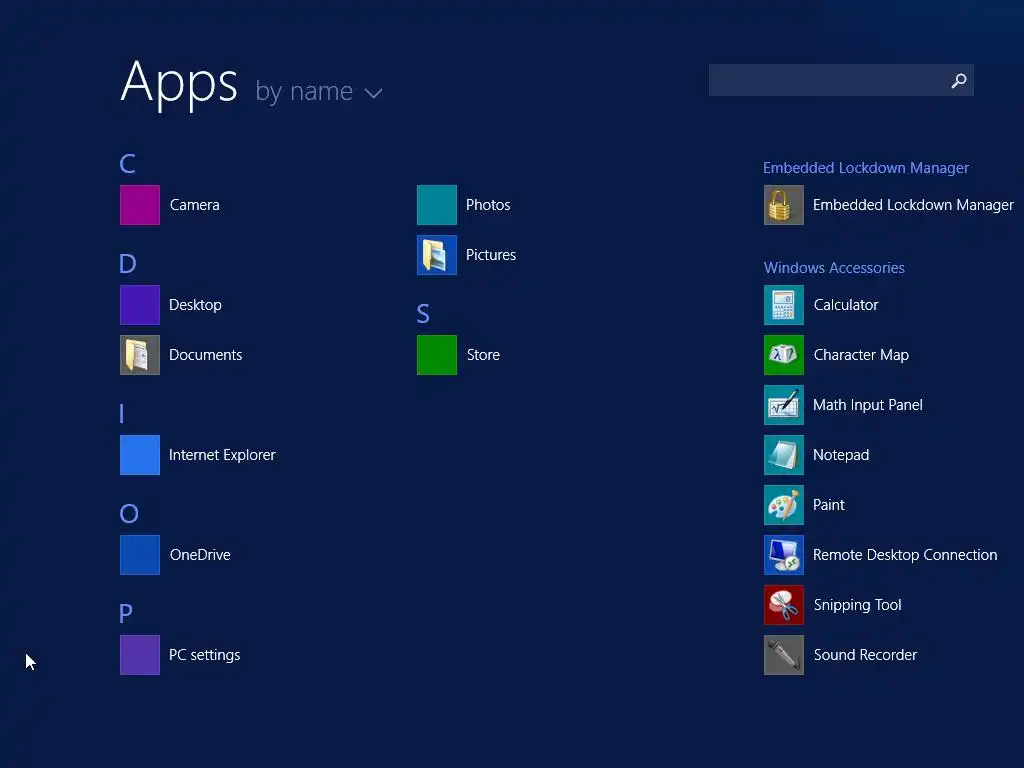Click the 'Photos' label text
This screenshot has width=1024, height=768.
pyautogui.click(x=488, y=205)
